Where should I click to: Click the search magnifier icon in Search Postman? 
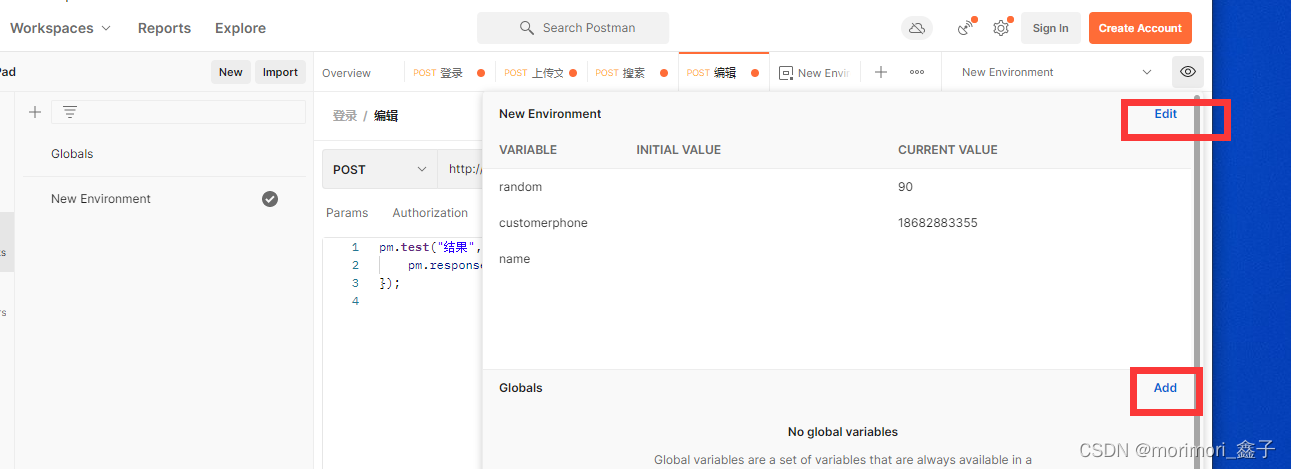point(527,28)
